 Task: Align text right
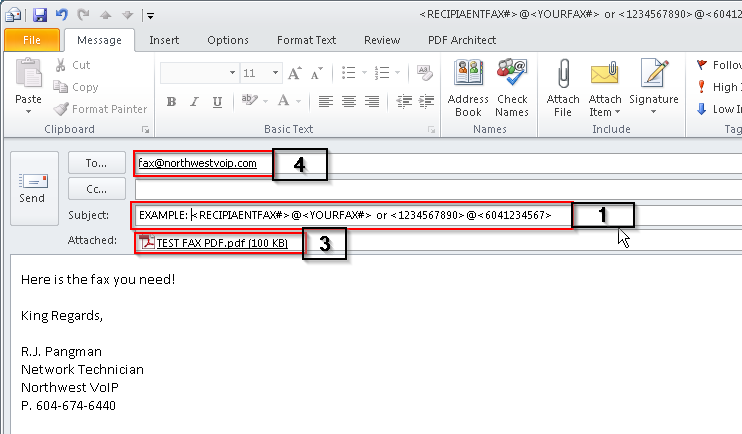click(x=371, y=101)
